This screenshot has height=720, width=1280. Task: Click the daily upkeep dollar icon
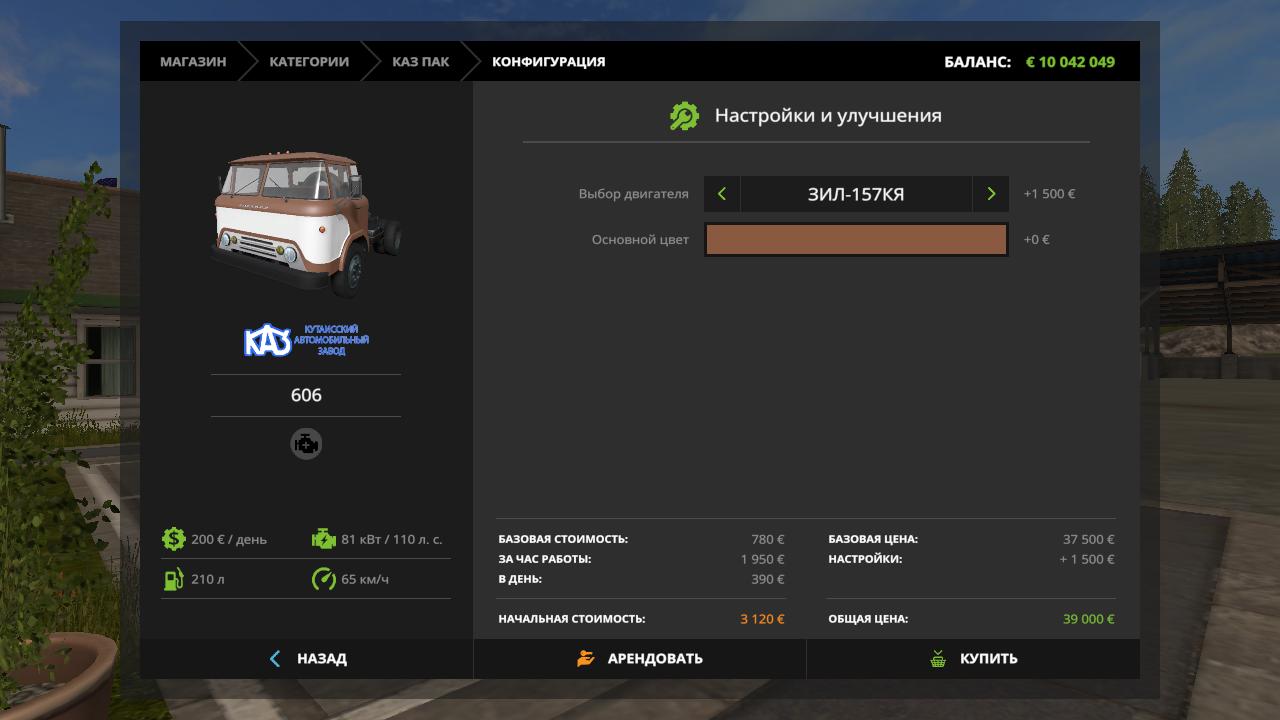click(x=174, y=539)
